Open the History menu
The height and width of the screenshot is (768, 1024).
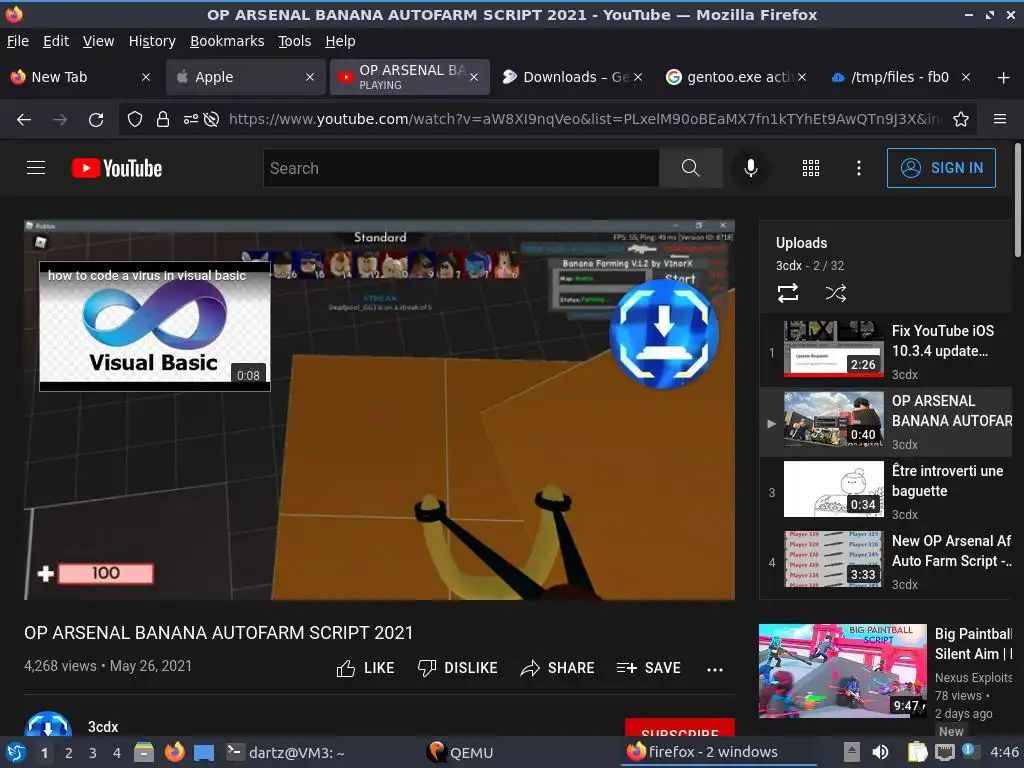(x=152, y=41)
